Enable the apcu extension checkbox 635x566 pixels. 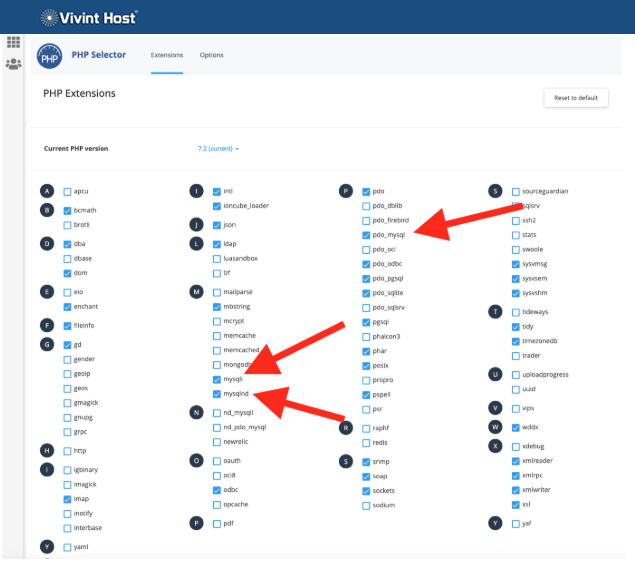(x=67, y=190)
